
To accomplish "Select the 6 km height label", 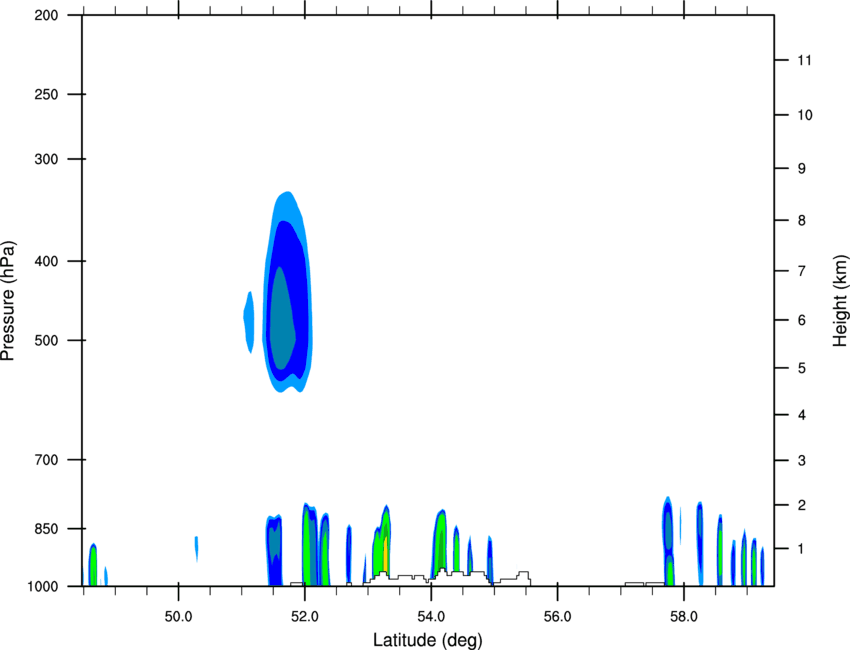I will 801,320.
